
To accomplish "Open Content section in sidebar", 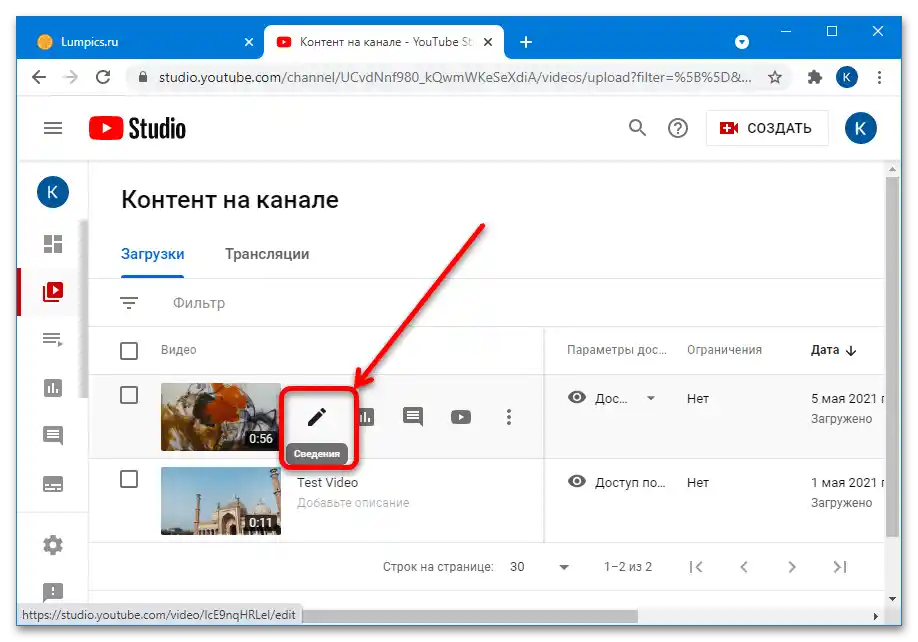I will pos(53,291).
